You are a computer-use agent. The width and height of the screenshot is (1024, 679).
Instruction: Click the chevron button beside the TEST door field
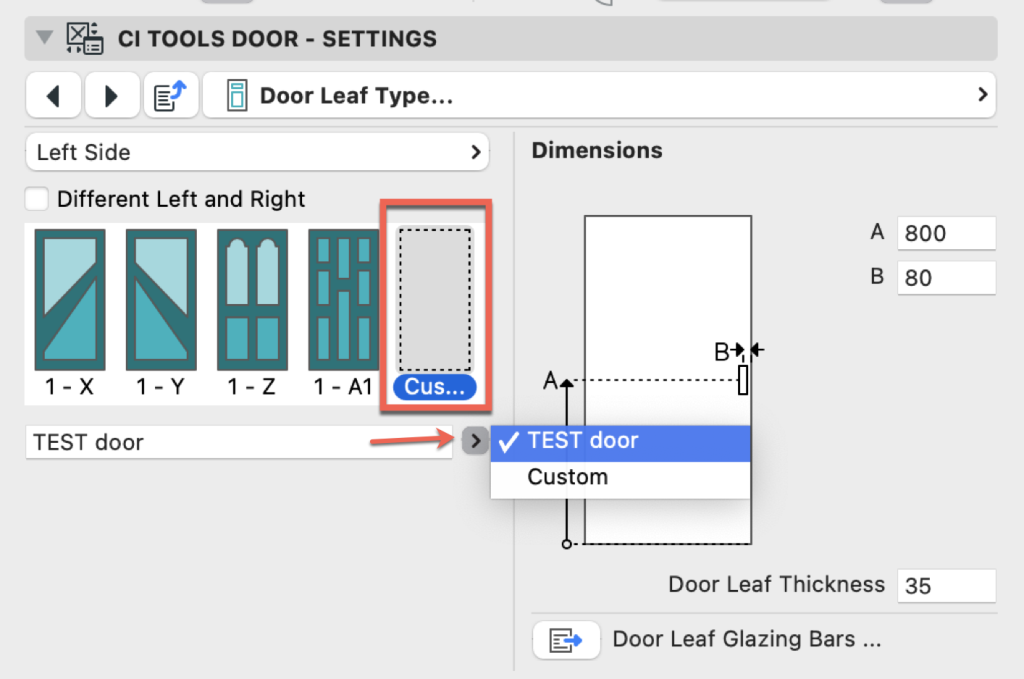(x=475, y=441)
